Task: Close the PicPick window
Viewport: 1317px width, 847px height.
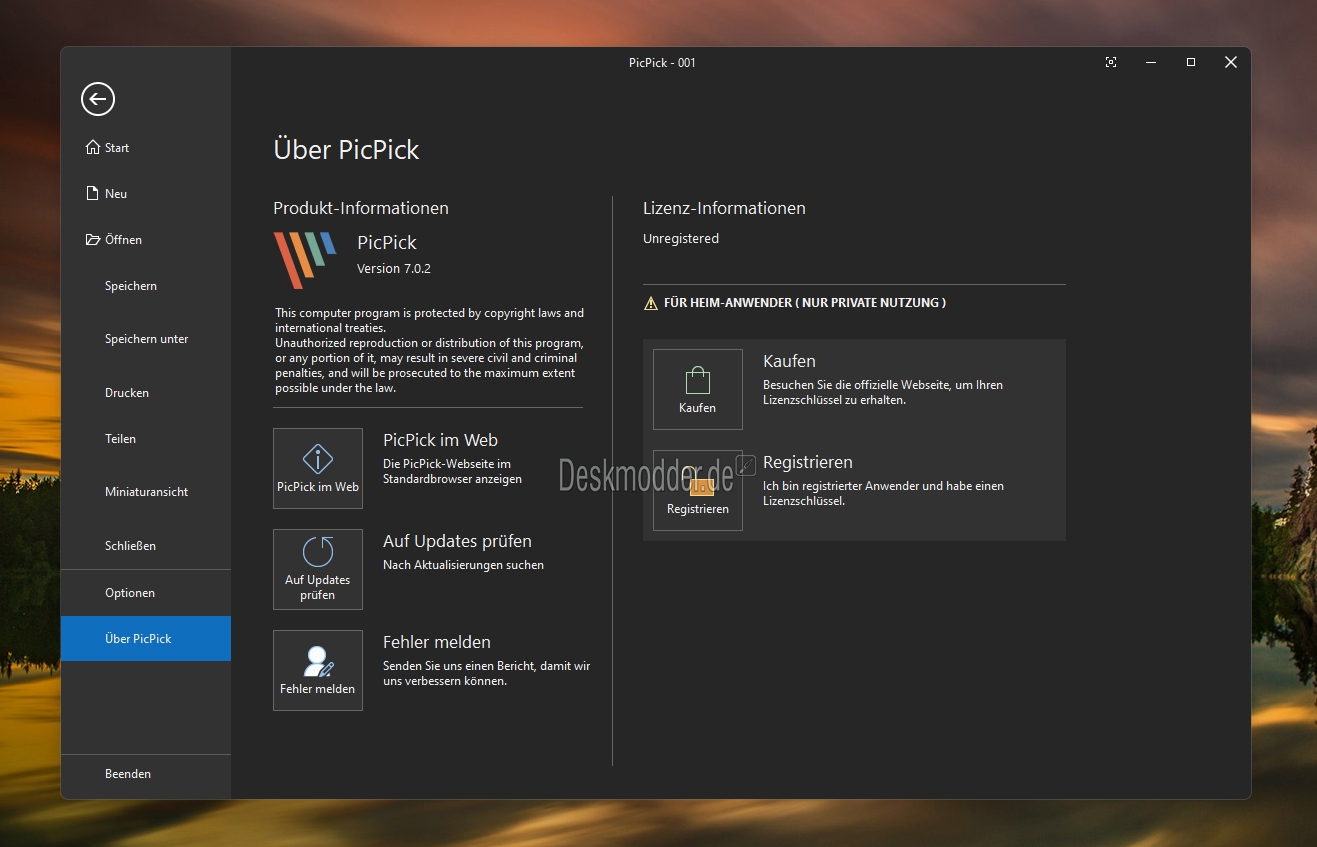Action: pos(1231,62)
